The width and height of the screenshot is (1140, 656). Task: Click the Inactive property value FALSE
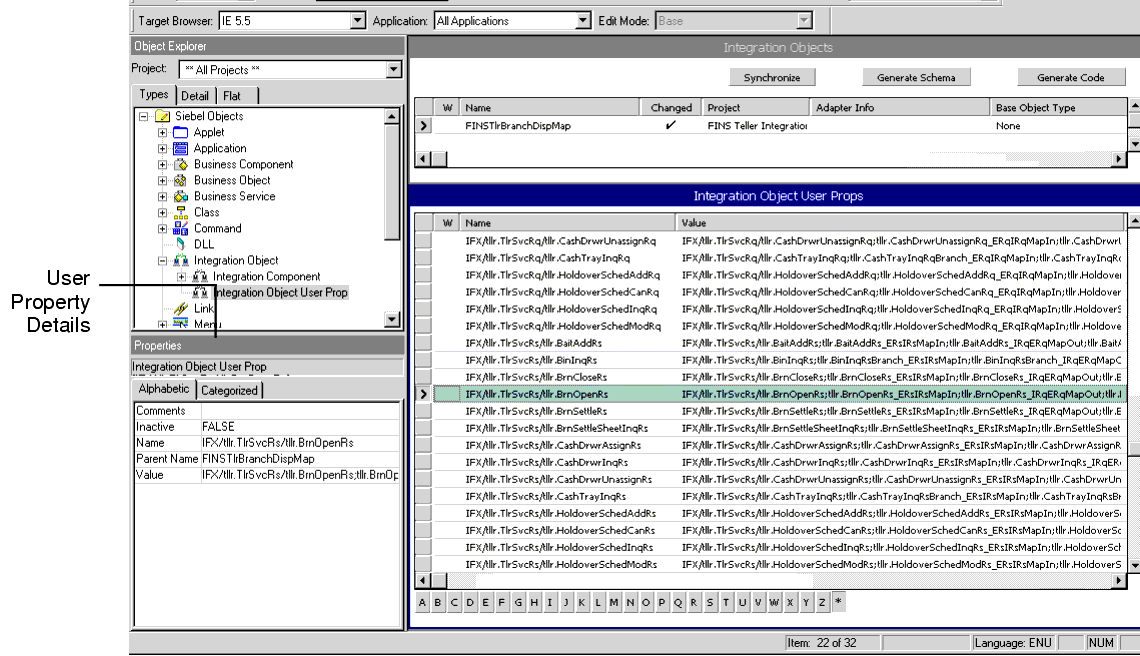click(300, 427)
